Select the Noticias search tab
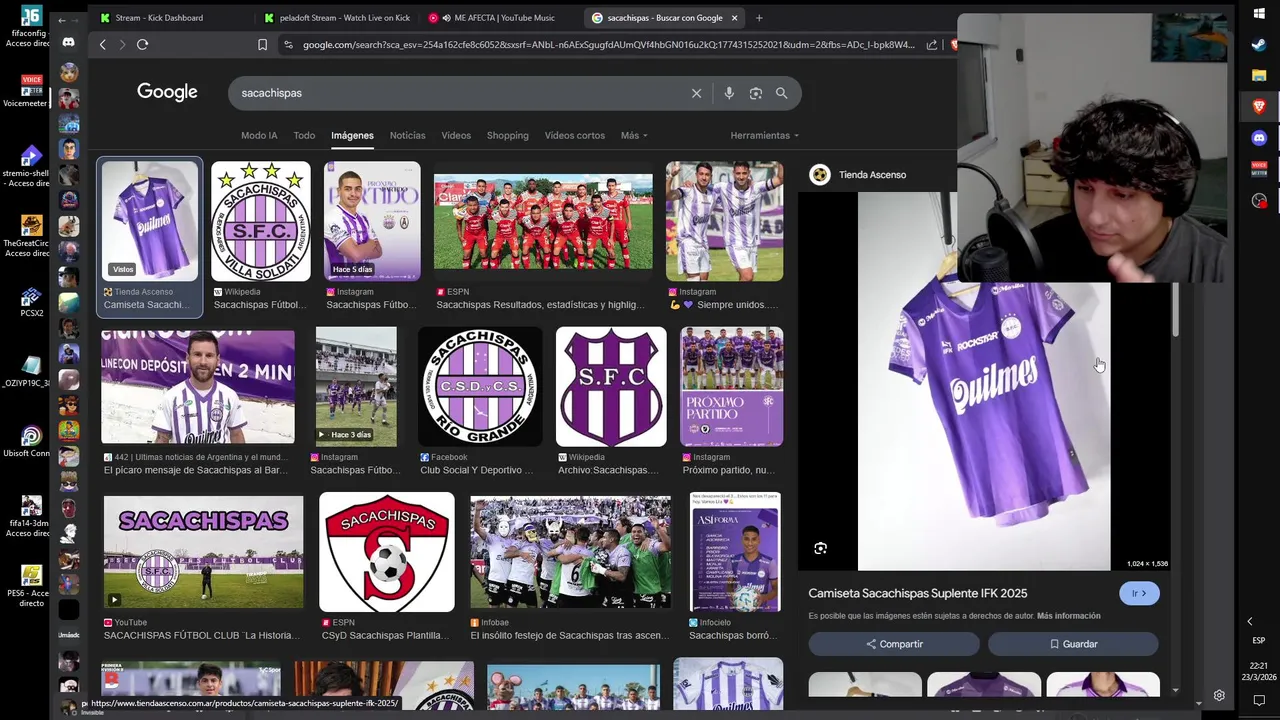The width and height of the screenshot is (1280, 720). [x=407, y=135]
